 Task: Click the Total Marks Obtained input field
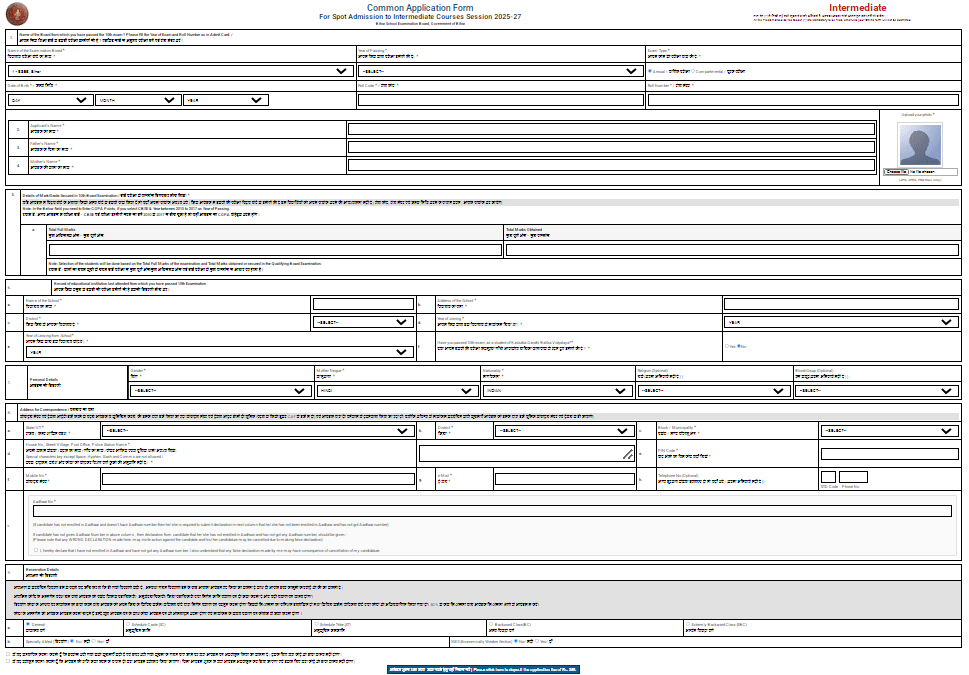730,250
